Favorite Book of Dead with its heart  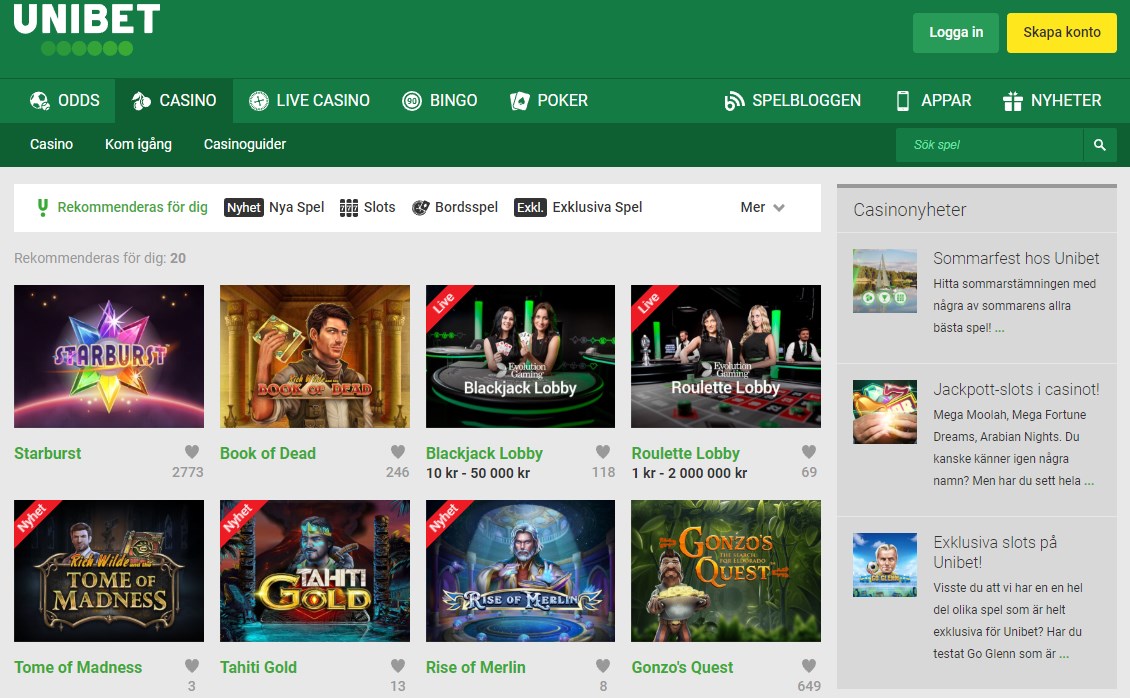click(x=398, y=452)
